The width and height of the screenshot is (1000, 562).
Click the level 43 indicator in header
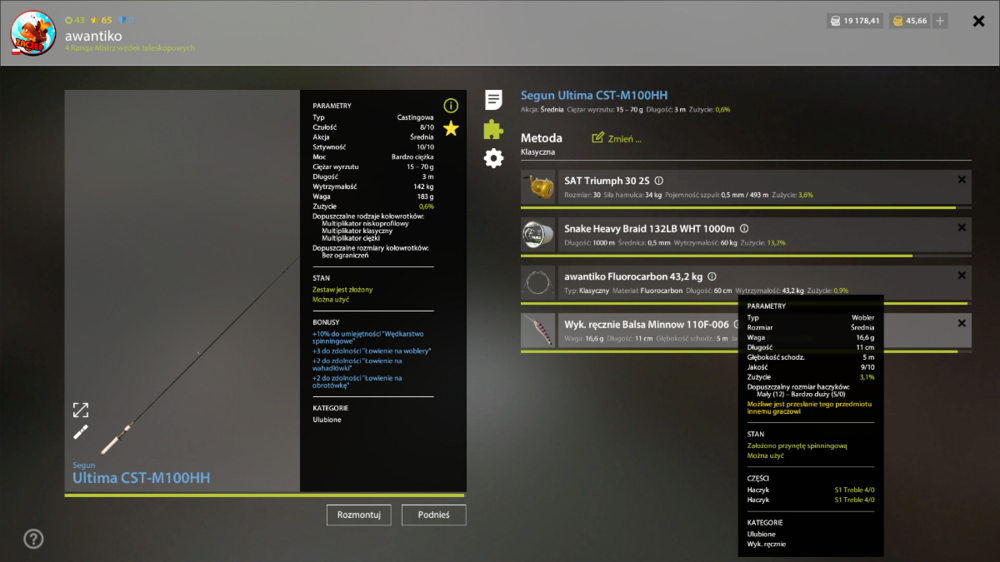pos(75,20)
